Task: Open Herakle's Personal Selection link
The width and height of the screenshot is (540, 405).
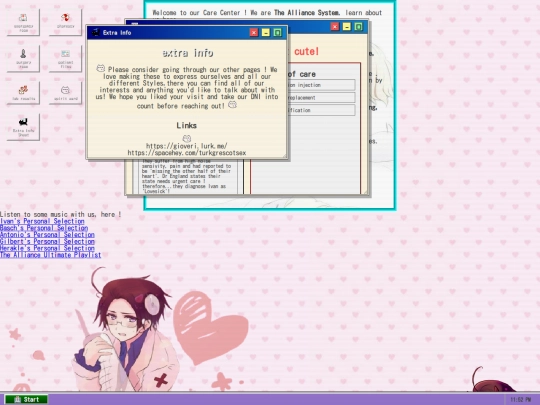Action: (x=47, y=248)
